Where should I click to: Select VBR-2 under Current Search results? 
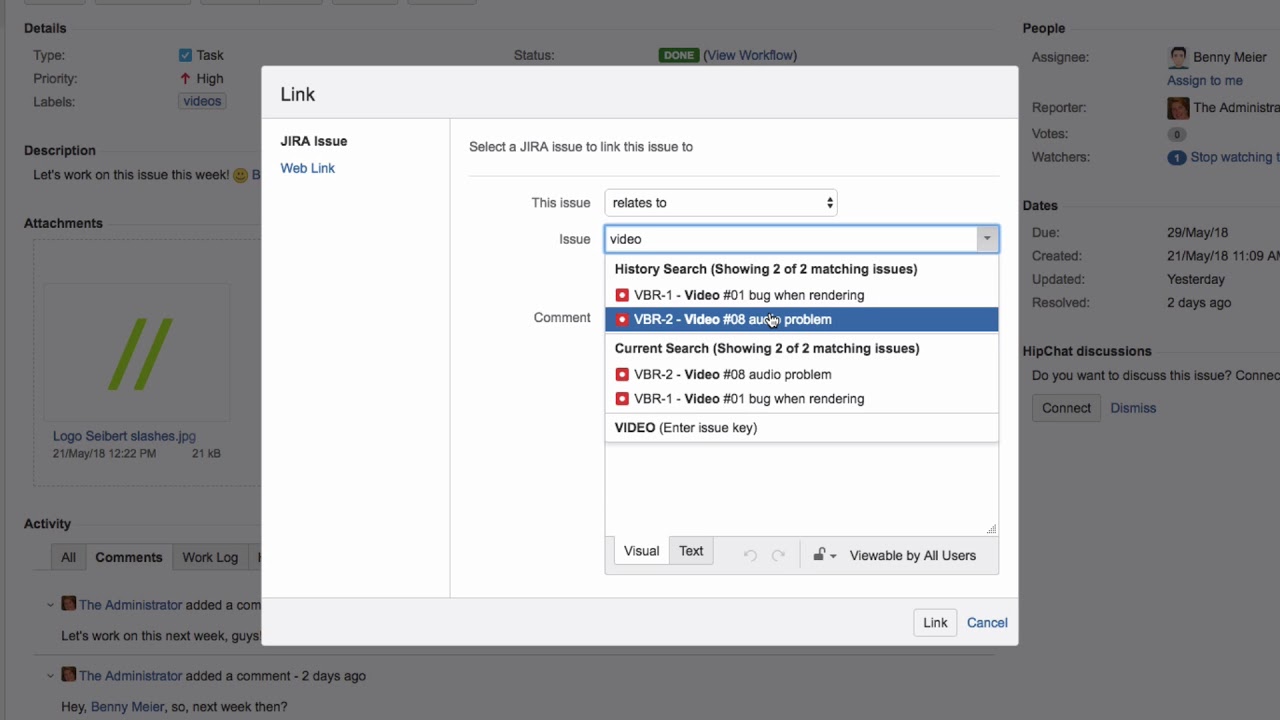coord(801,374)
